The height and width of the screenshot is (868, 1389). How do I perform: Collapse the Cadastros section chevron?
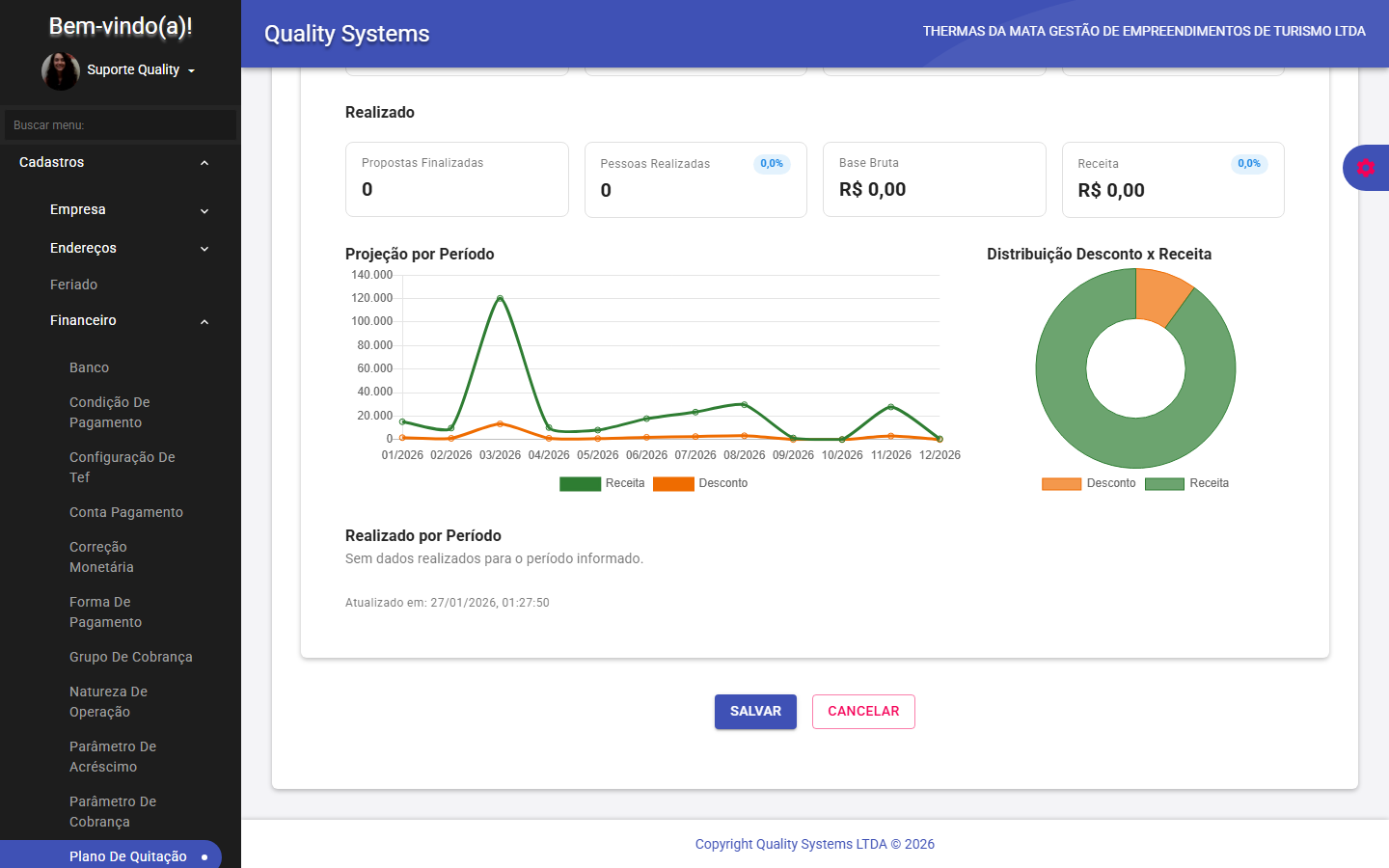coord(204,162)
